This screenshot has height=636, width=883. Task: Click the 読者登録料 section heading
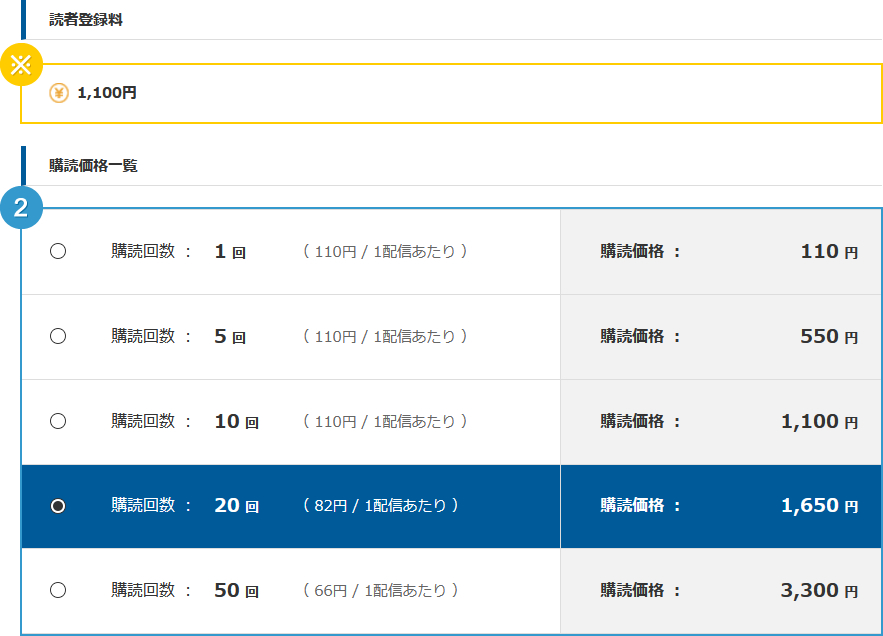pyautogui.click(x=86, y=20)
